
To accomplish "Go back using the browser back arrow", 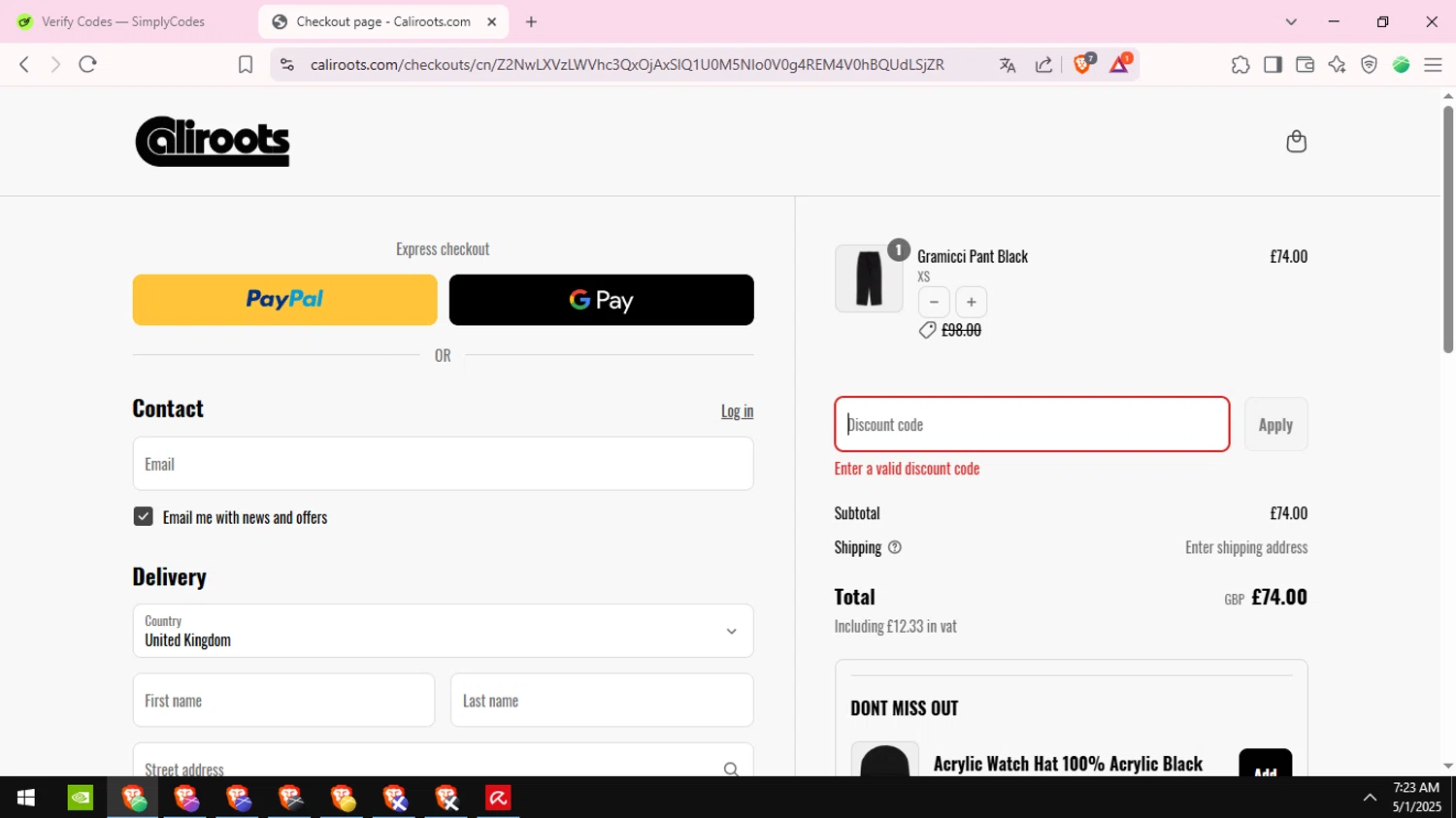I will tap(24, 64).
